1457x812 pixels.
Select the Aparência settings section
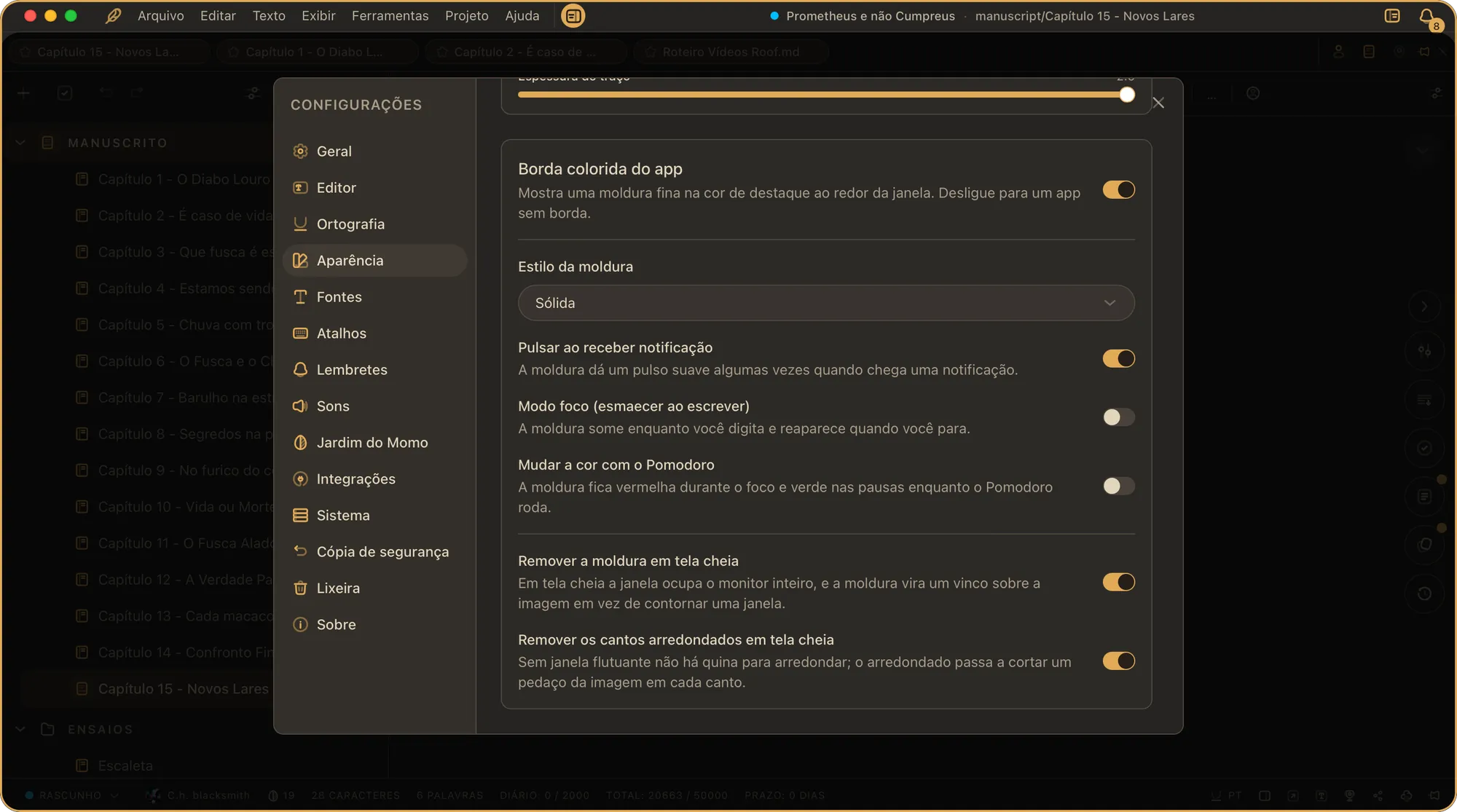point(374,261)
